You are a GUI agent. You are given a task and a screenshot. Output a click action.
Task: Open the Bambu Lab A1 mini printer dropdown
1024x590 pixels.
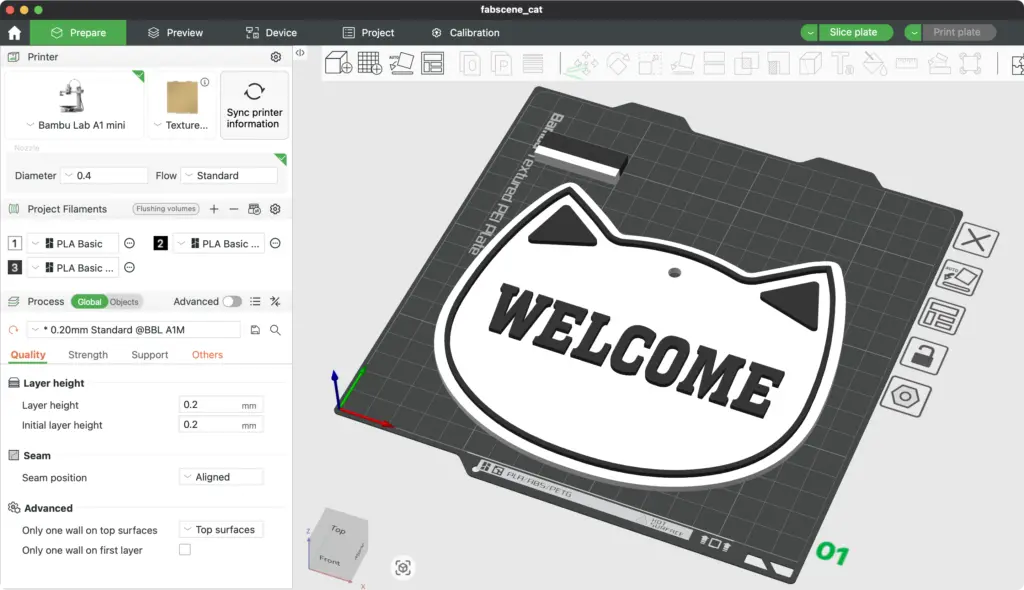76,125
